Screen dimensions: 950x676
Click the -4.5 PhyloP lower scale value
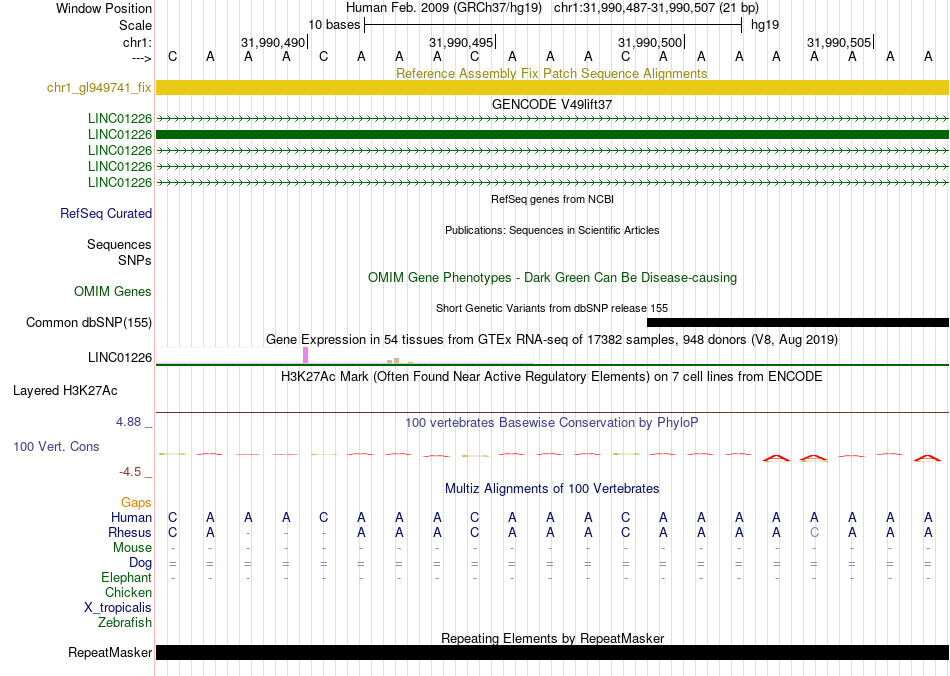130,471
